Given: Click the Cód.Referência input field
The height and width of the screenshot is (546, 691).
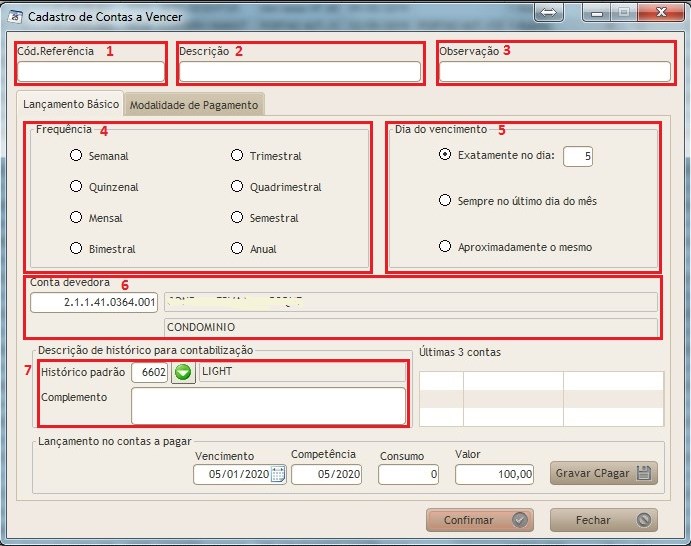Looking at the screenshot, I should pos(90,71).
